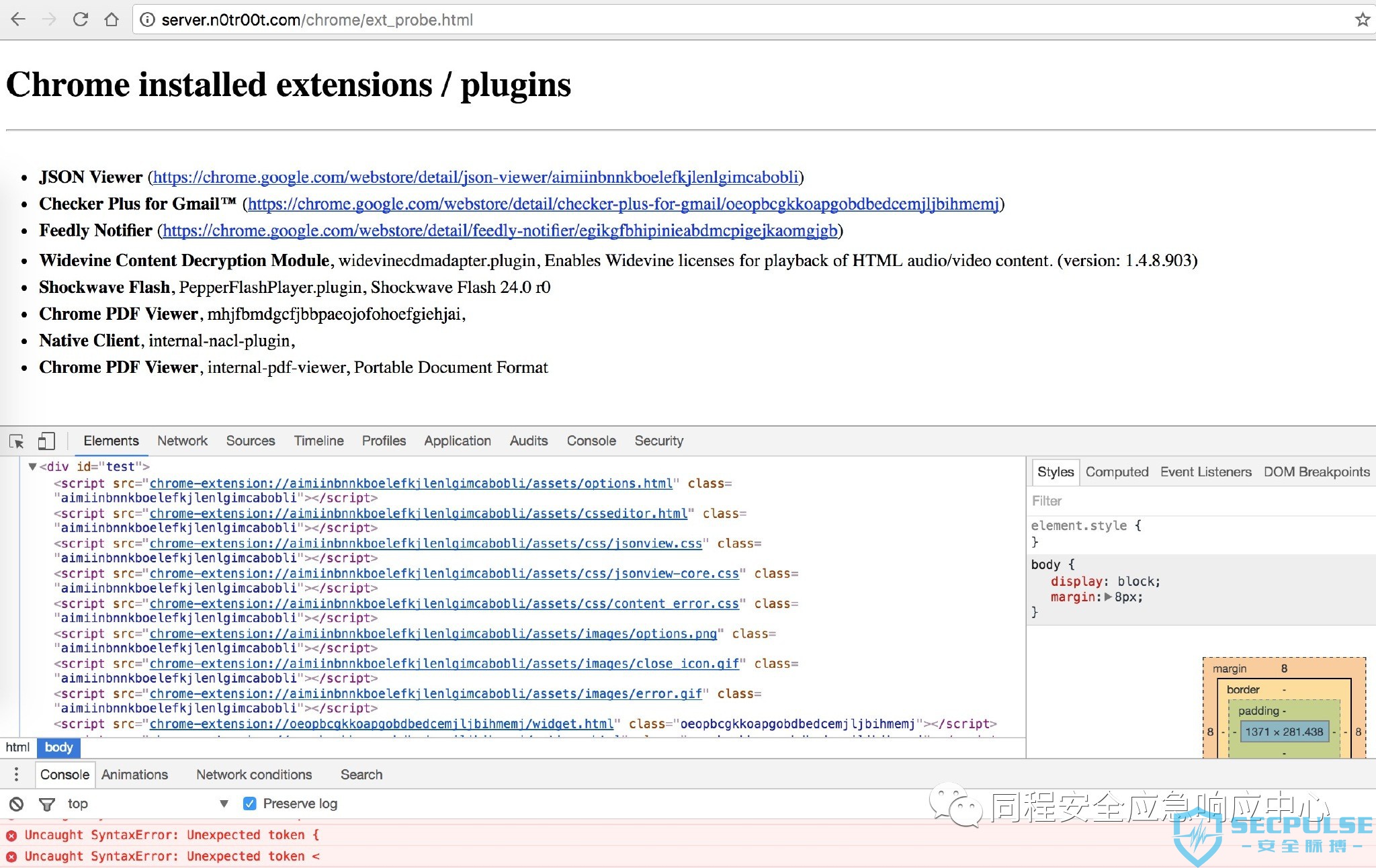Click the red error icon on 'Unexpected token {'
Screen dimensions: 1376x868
click(x=11, y=836)
